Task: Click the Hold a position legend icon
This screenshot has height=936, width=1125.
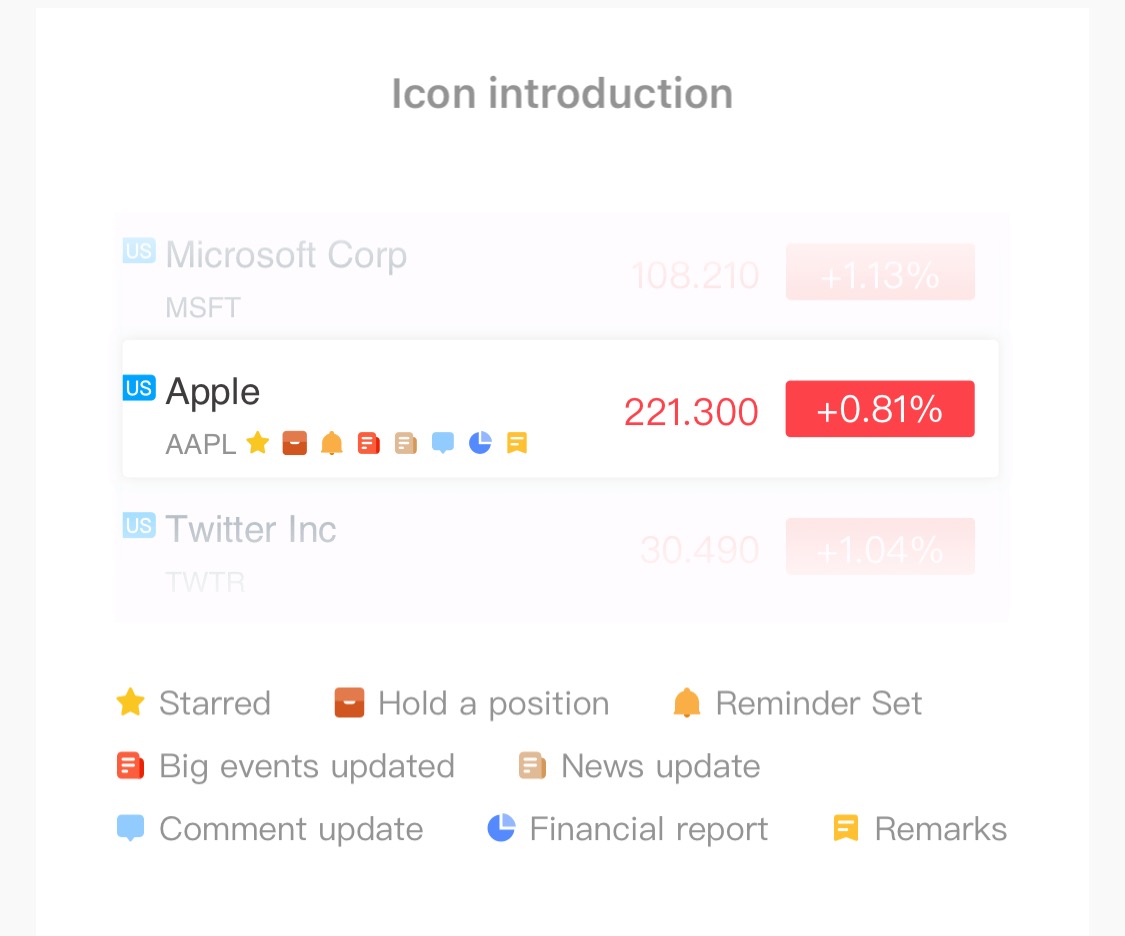Action: click(349, 702)
